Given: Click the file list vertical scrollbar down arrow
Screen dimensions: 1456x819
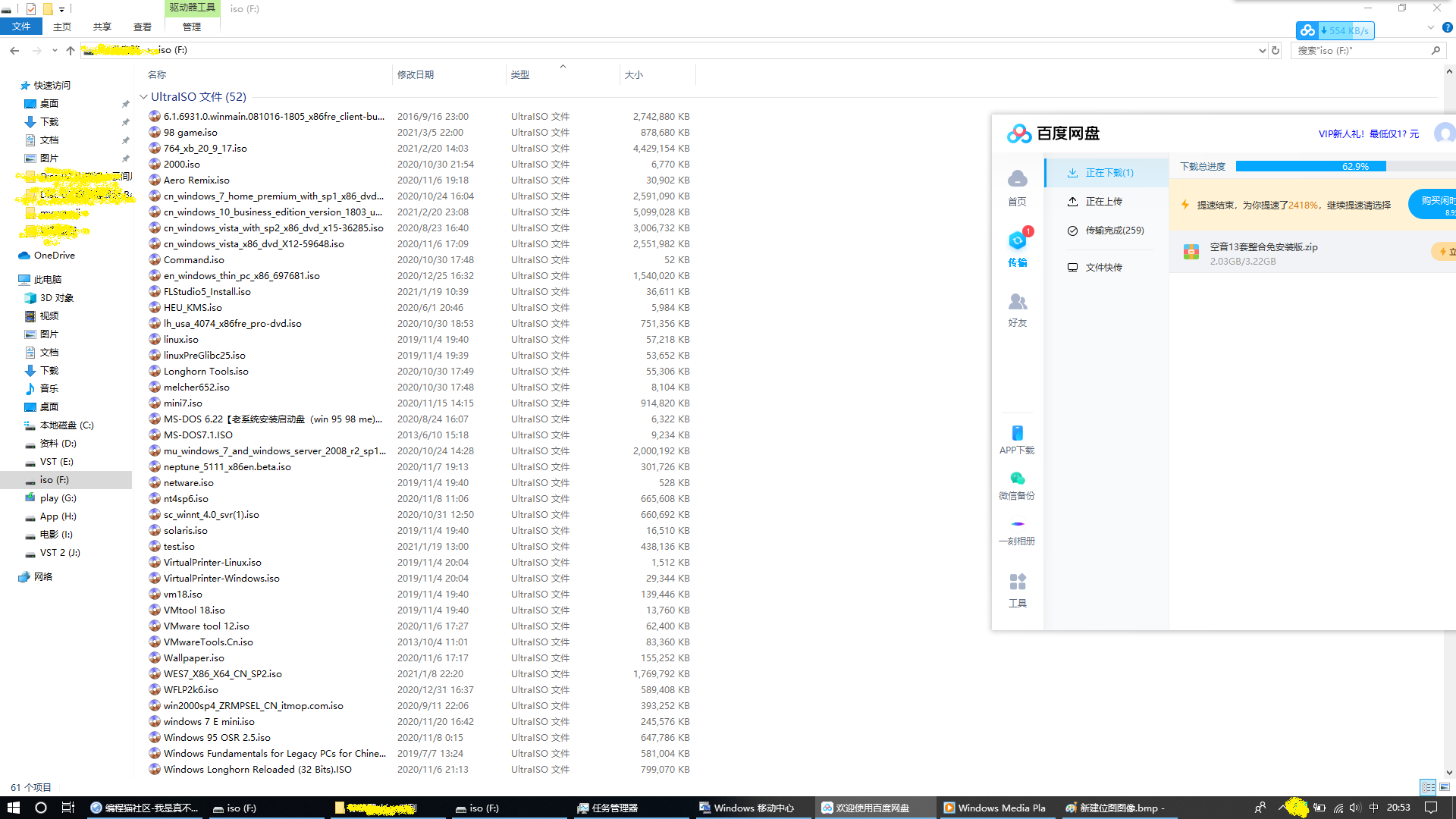Looking at the screenshot, I should click(x=1449, y=772).
